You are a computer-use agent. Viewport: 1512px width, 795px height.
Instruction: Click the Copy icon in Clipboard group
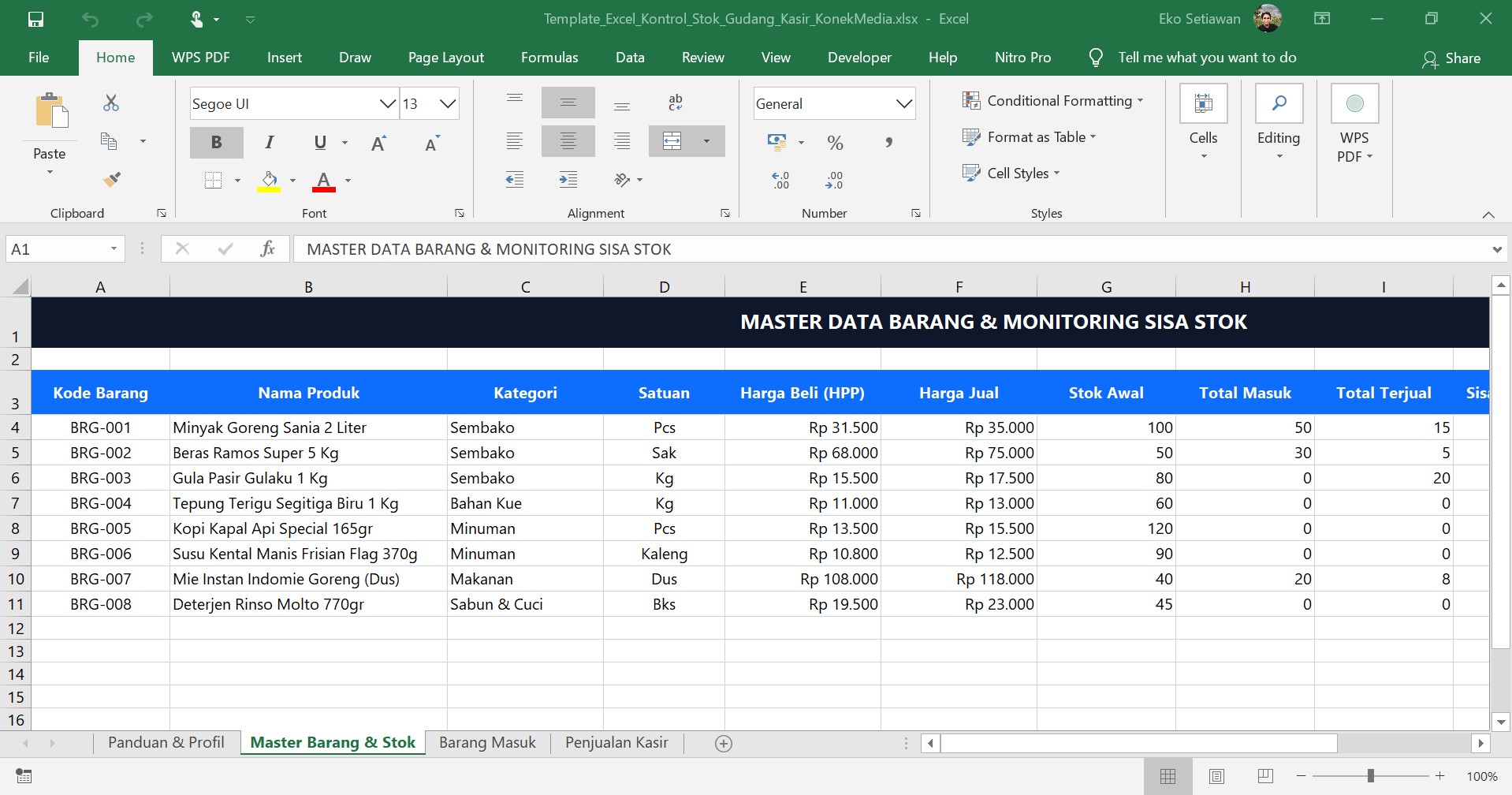[x=109, y=141]
